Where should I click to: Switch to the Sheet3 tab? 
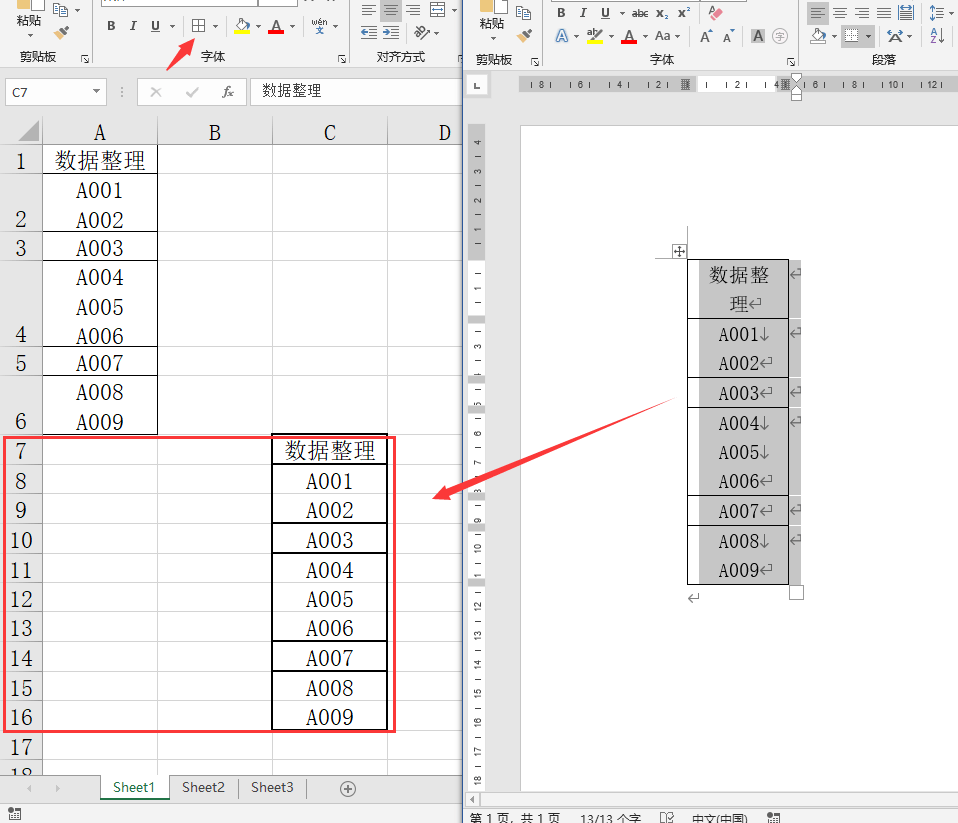(272, 788)
